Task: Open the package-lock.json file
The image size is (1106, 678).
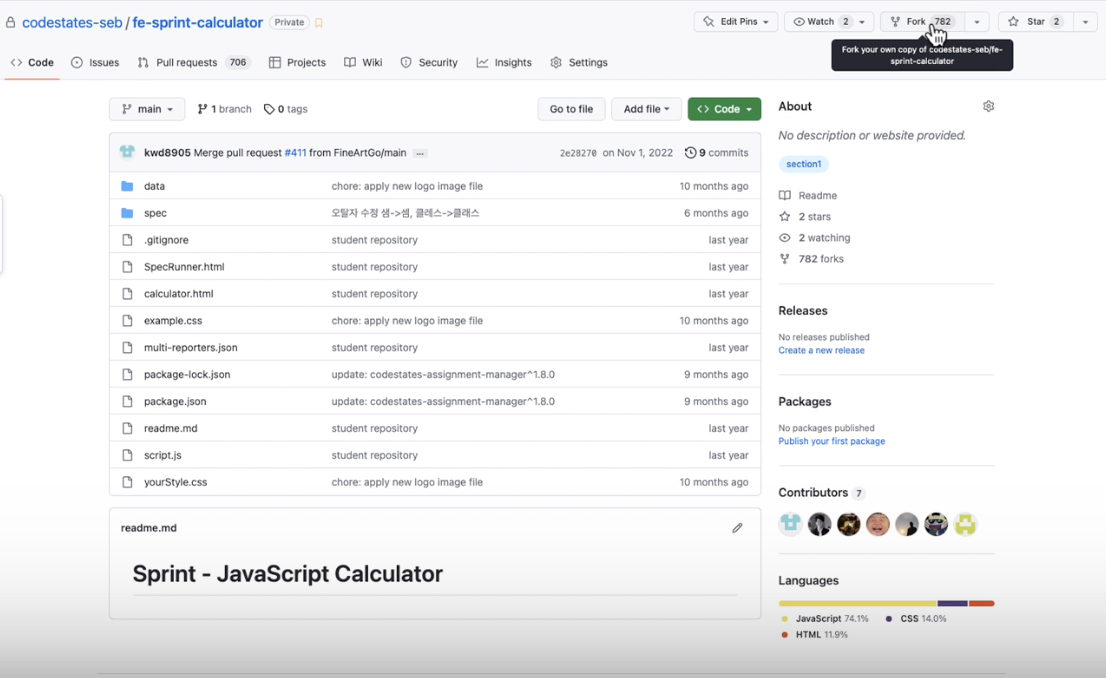Action: tap(187, 375)
